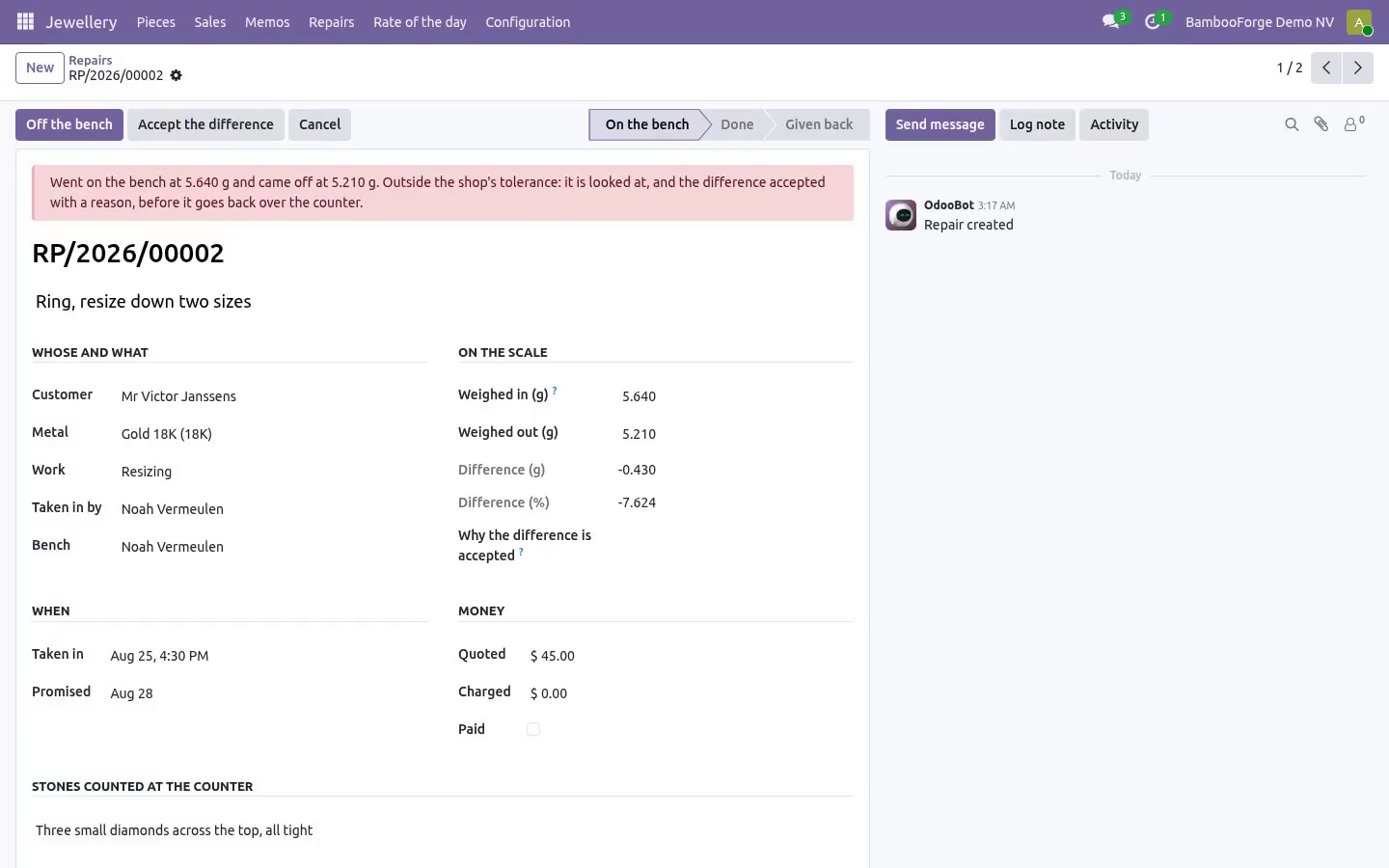This screenshot has width=1389, height=868.
Task: Open the Pieces menu
Action: [x=156, y=21]
